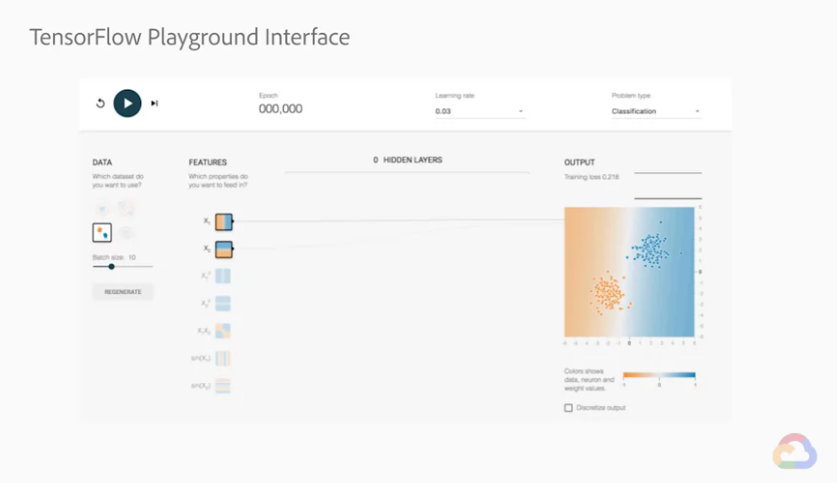
Task: Click the orange-to-blue color legend bar
Action: (x=659, y=375)
